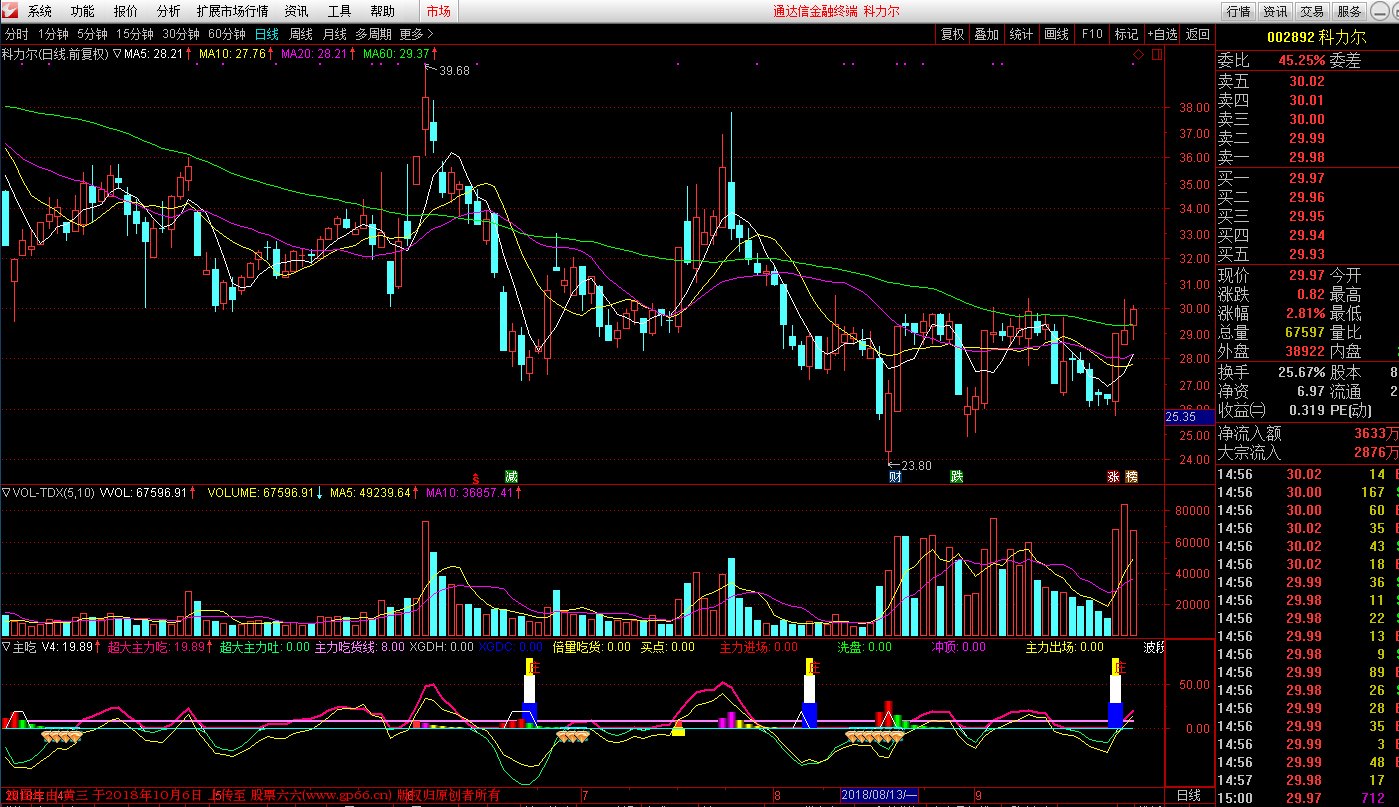Switch to 60分钟 chart period
1399x807 pixels.
[227, 34]
